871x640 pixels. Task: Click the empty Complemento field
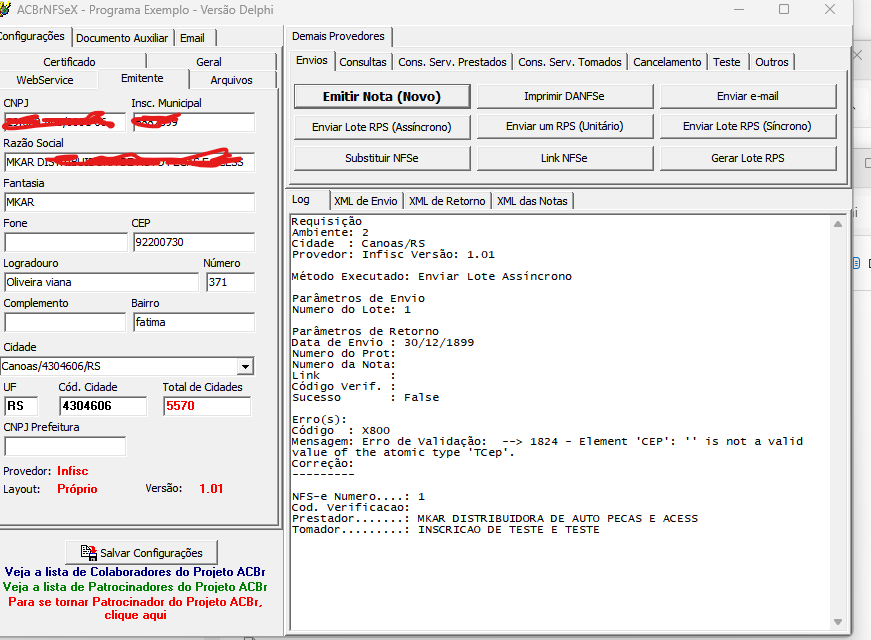coord(65,322)
